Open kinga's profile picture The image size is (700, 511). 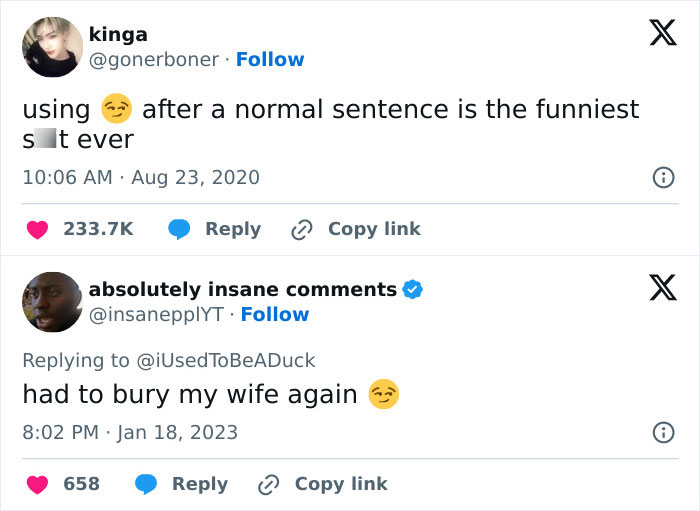coord(52,47)
